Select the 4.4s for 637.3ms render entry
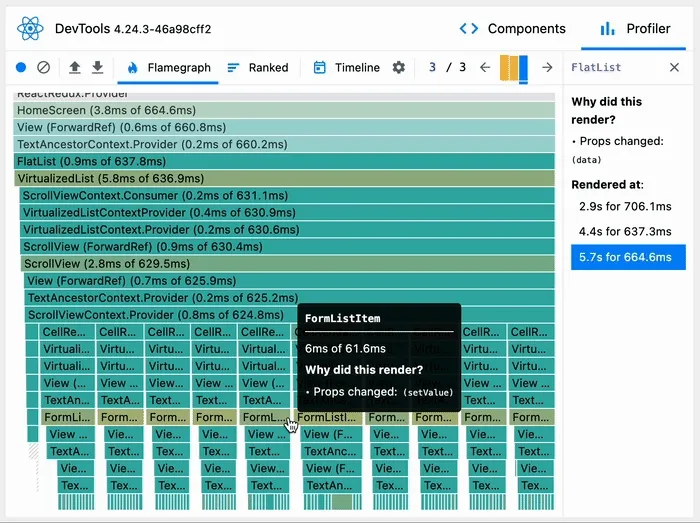Viewport: 700px width, 523px height. tap(628, 232)
